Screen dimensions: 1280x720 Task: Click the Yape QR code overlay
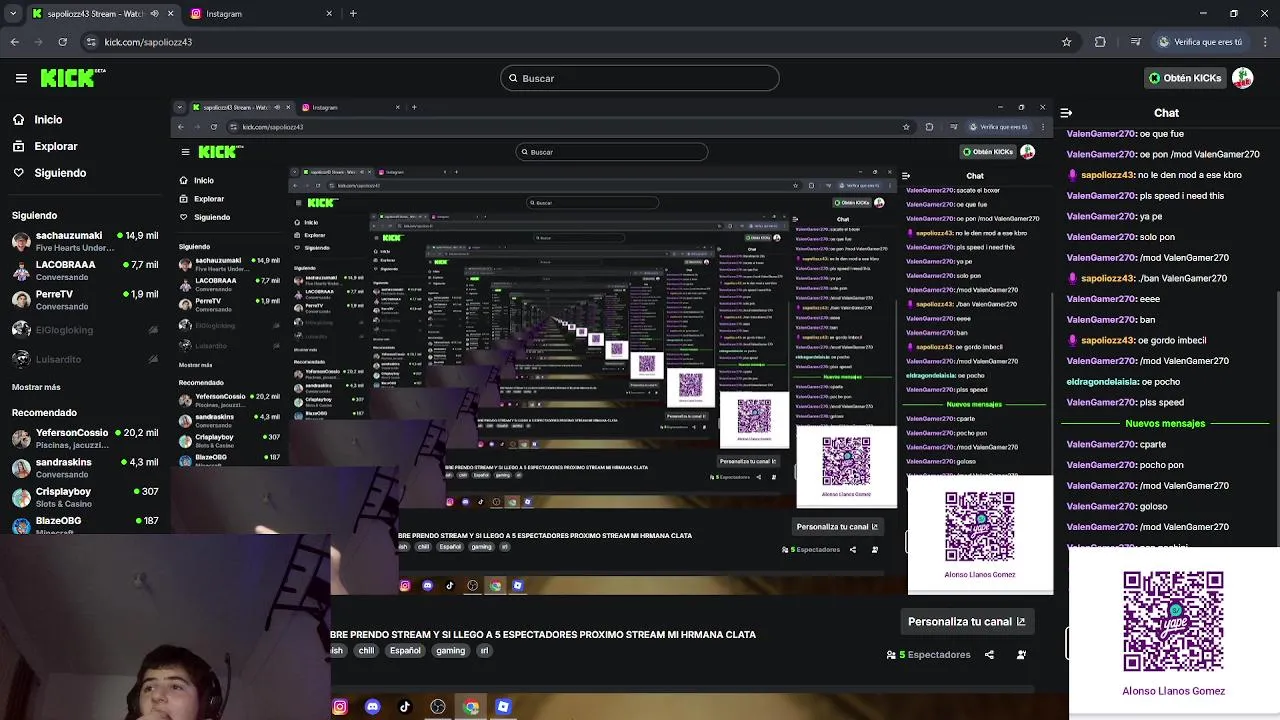tap(1173, 621)
